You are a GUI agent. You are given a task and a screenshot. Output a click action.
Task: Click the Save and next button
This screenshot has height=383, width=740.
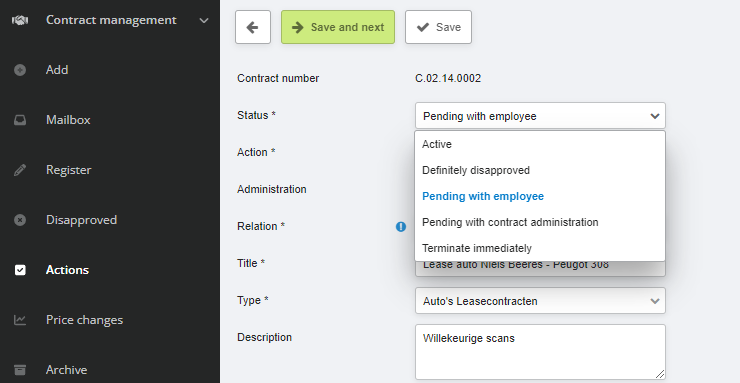tap(338, 27)
